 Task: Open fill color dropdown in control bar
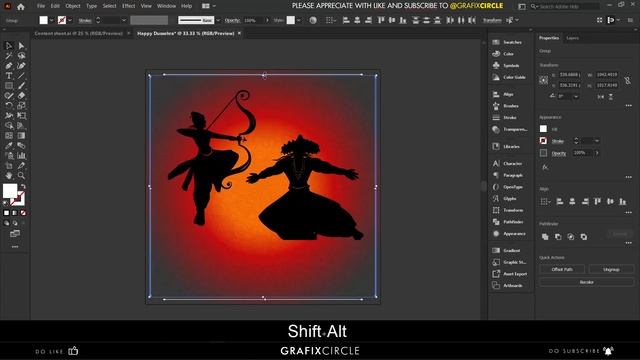coord(51,20)
